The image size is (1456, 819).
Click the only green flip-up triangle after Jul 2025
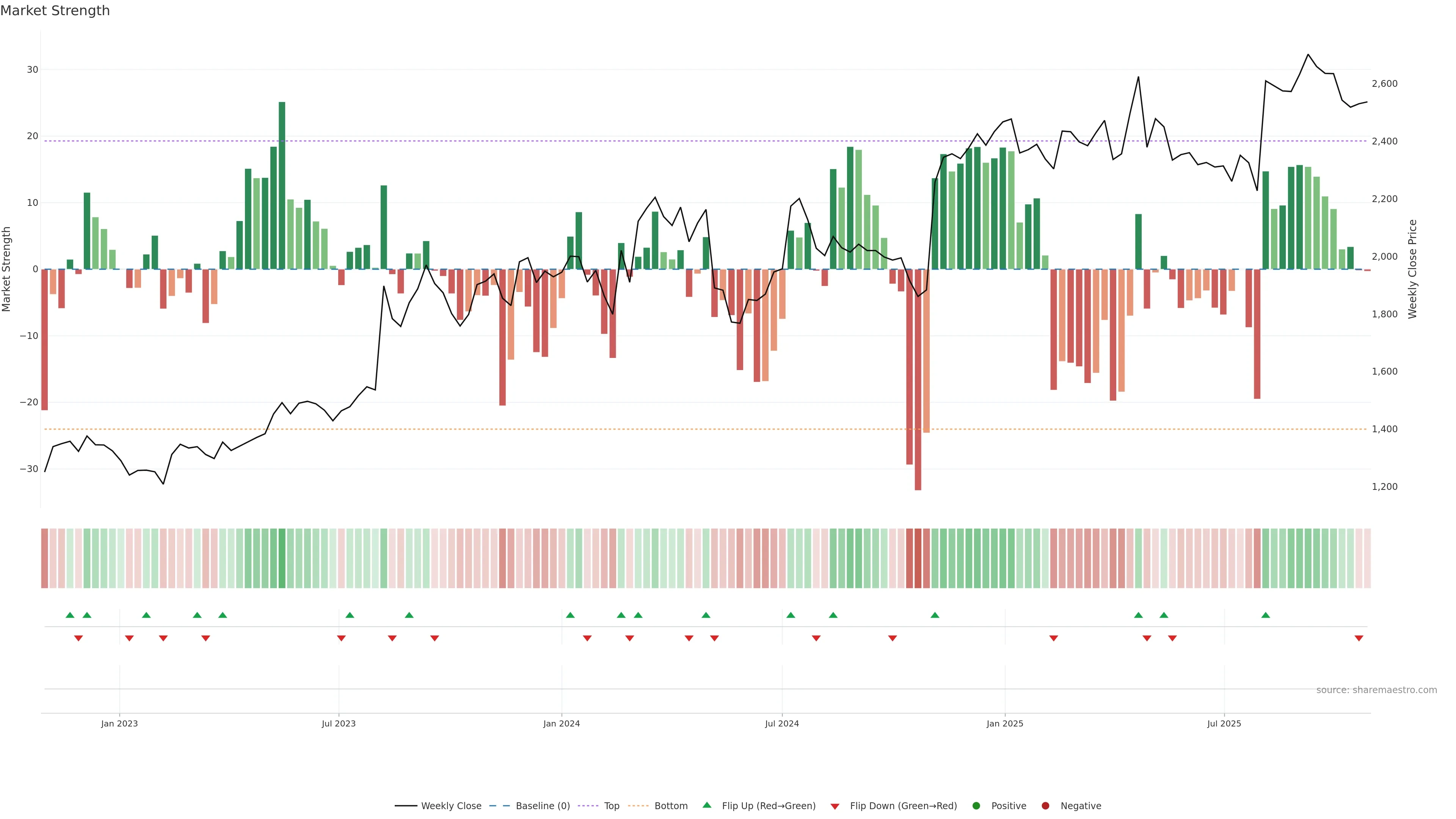(1266, 615)
